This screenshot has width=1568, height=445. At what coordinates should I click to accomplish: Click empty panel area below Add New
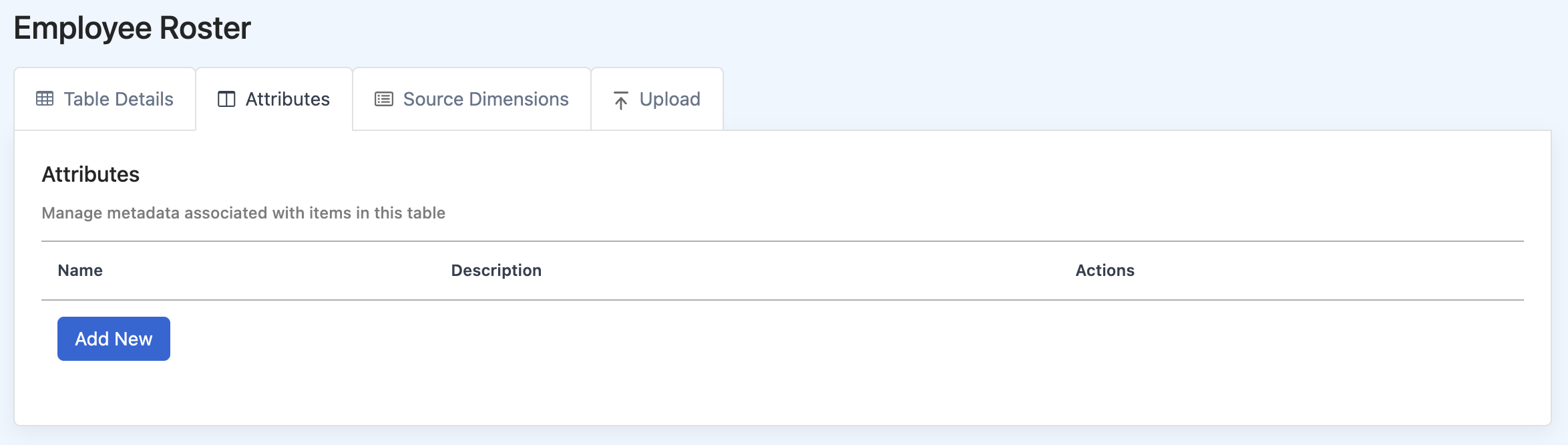click(x=781, y=394)
